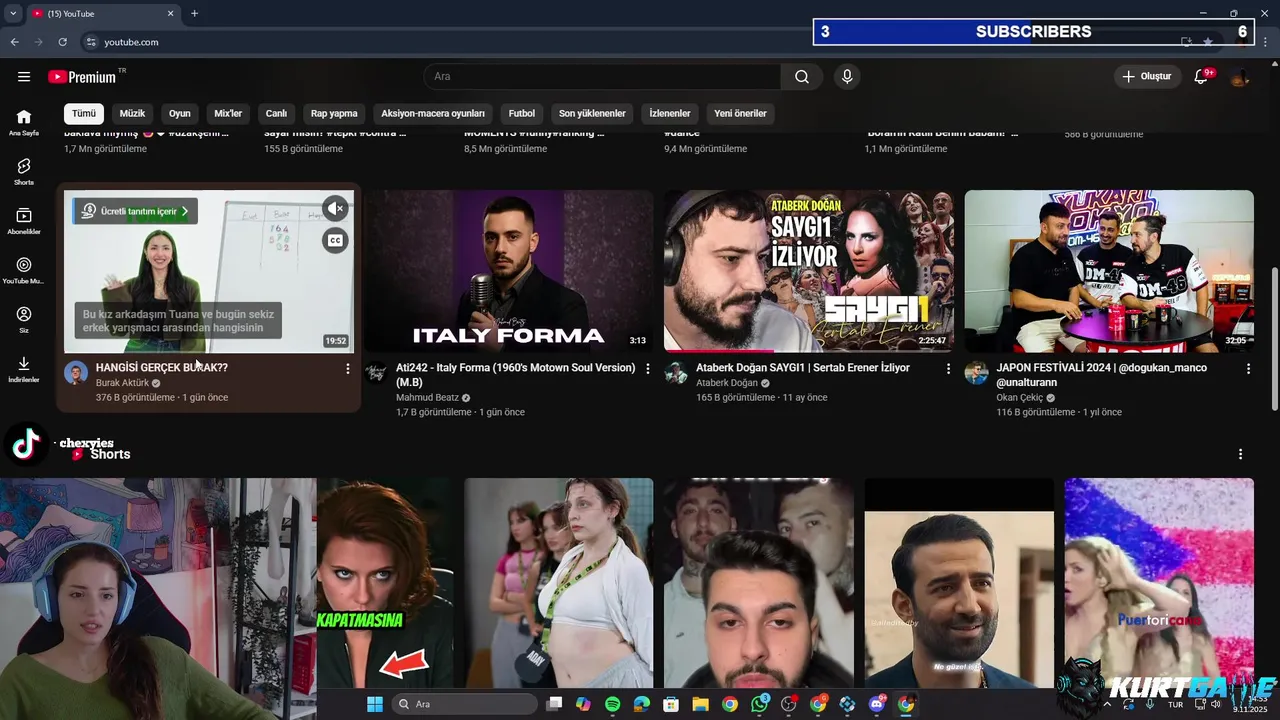Open Shorts from the sidebar
Image resolution: width=1280 pixels, height=720 pixels.
click(x=24, y=171)
